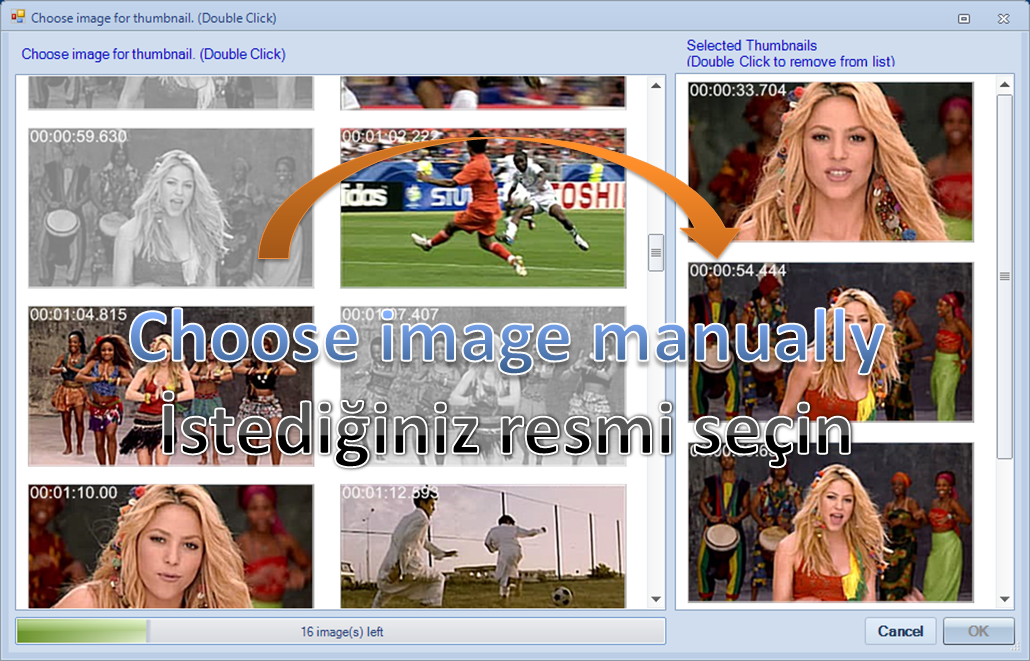Click the Selected Thumbnails scroll down arrow
The height and width of the screenshot is (661, 1030).
pos(1004,599)
